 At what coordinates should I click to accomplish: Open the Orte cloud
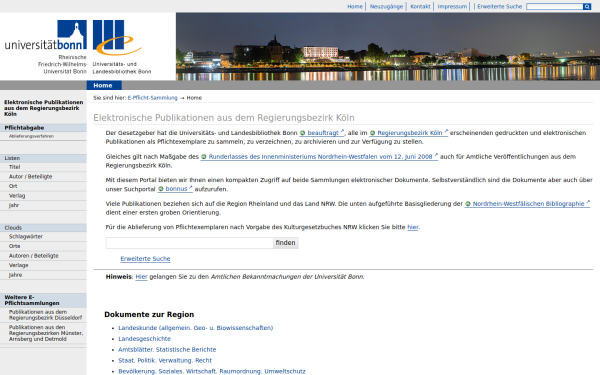click(15, 246)
